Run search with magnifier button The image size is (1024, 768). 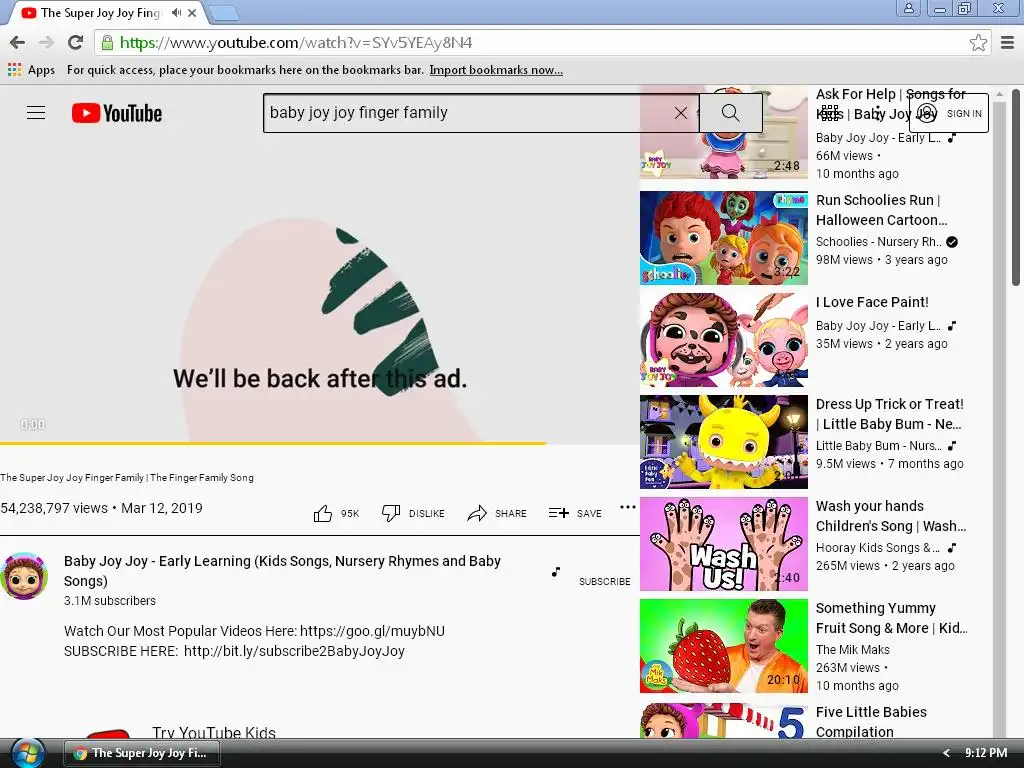pos(730,113)
